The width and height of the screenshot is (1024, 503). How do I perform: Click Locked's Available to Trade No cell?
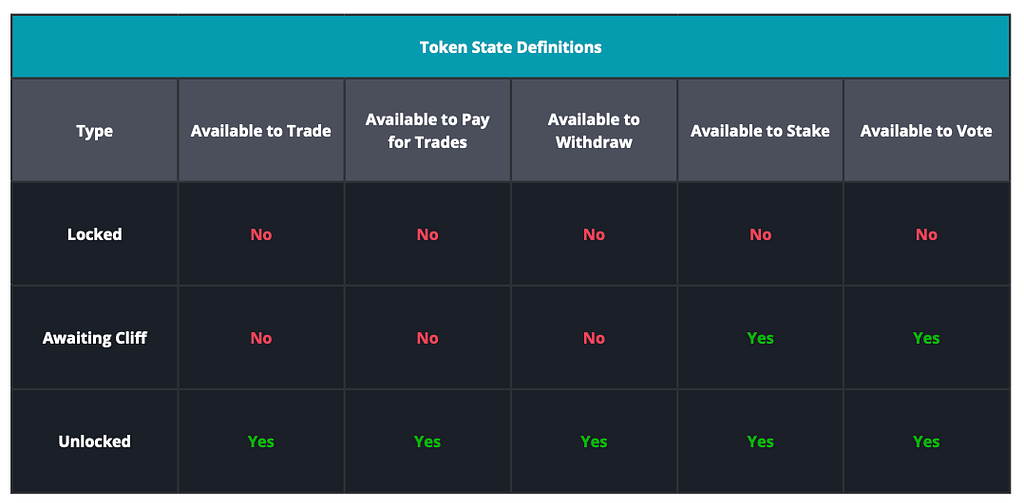261,234
